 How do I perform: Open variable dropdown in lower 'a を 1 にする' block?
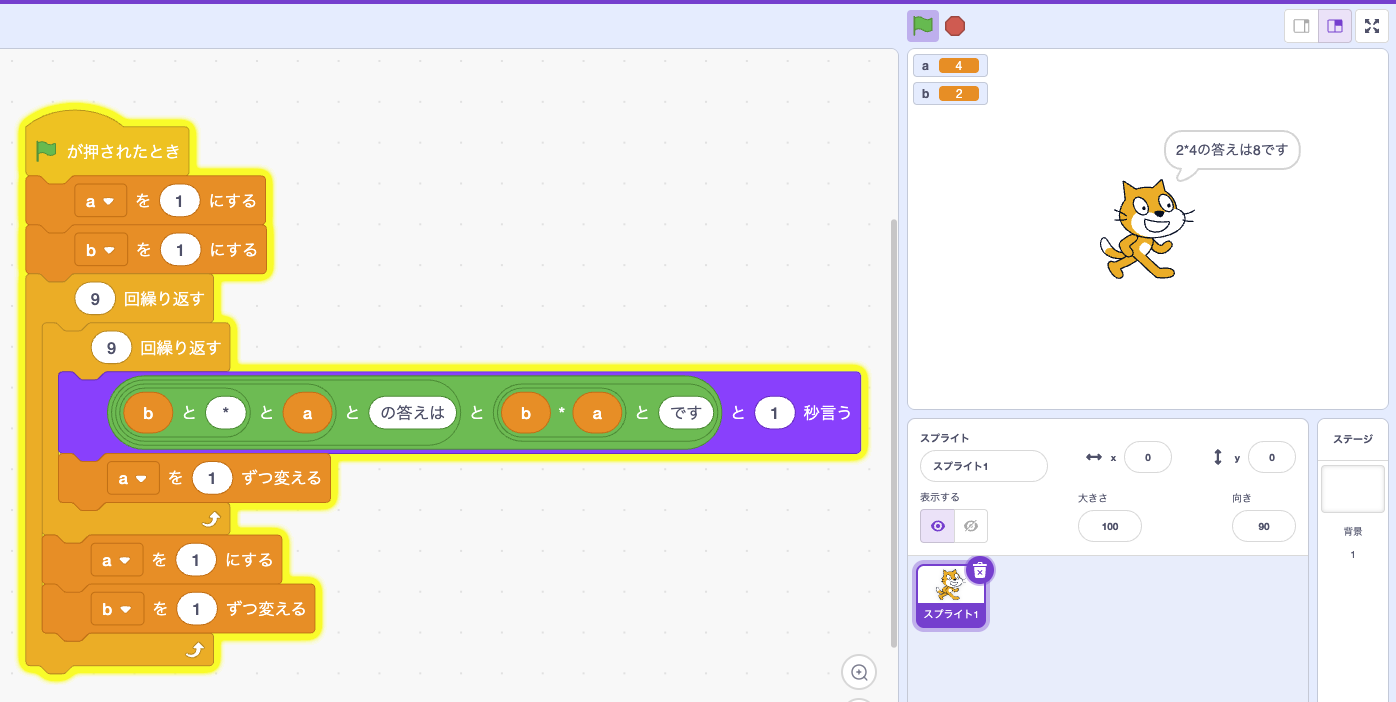[x=116, y=560]
